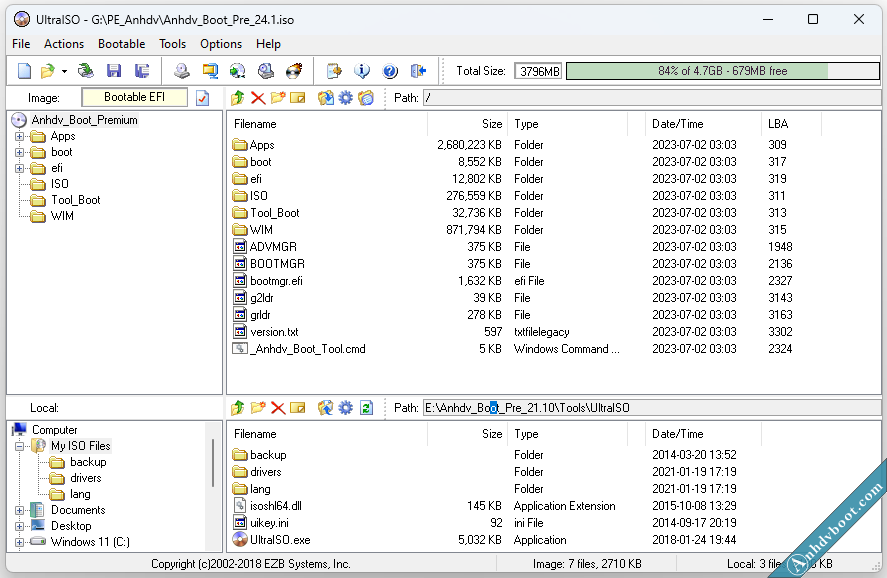Click red X delete icon in image toolbar
Image resolution: width=887 pixels, height=578 pixels.
[x=258, y=98]
